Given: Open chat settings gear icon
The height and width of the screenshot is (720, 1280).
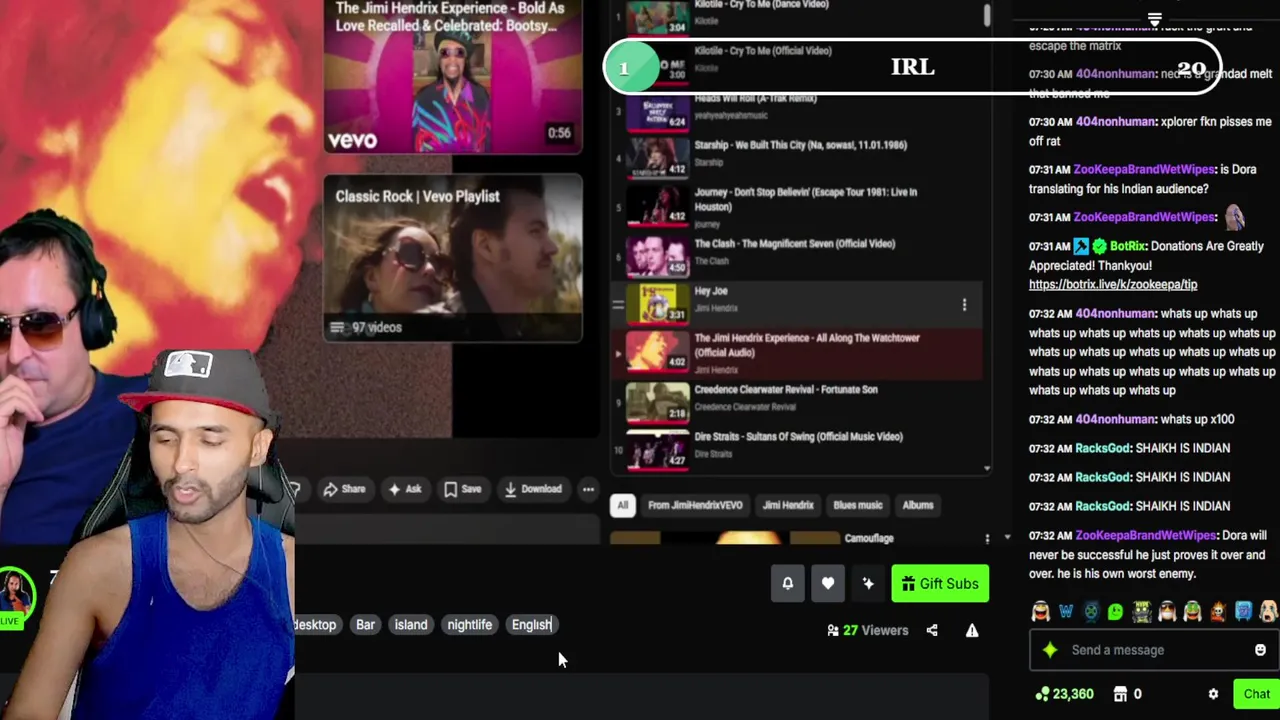Looking at the screenshot, I should click(1213, 694).
